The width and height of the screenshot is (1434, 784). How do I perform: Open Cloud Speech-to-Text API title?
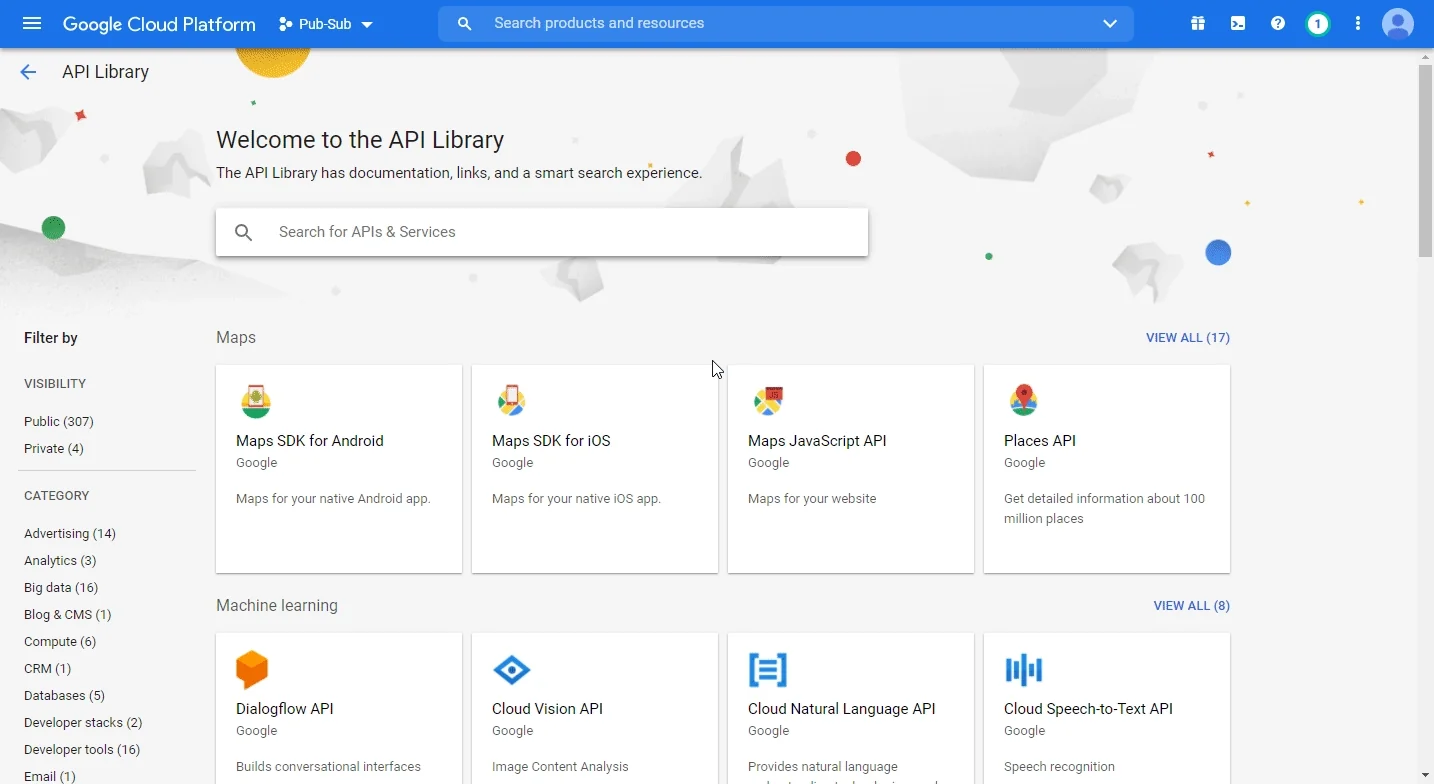1088,709
